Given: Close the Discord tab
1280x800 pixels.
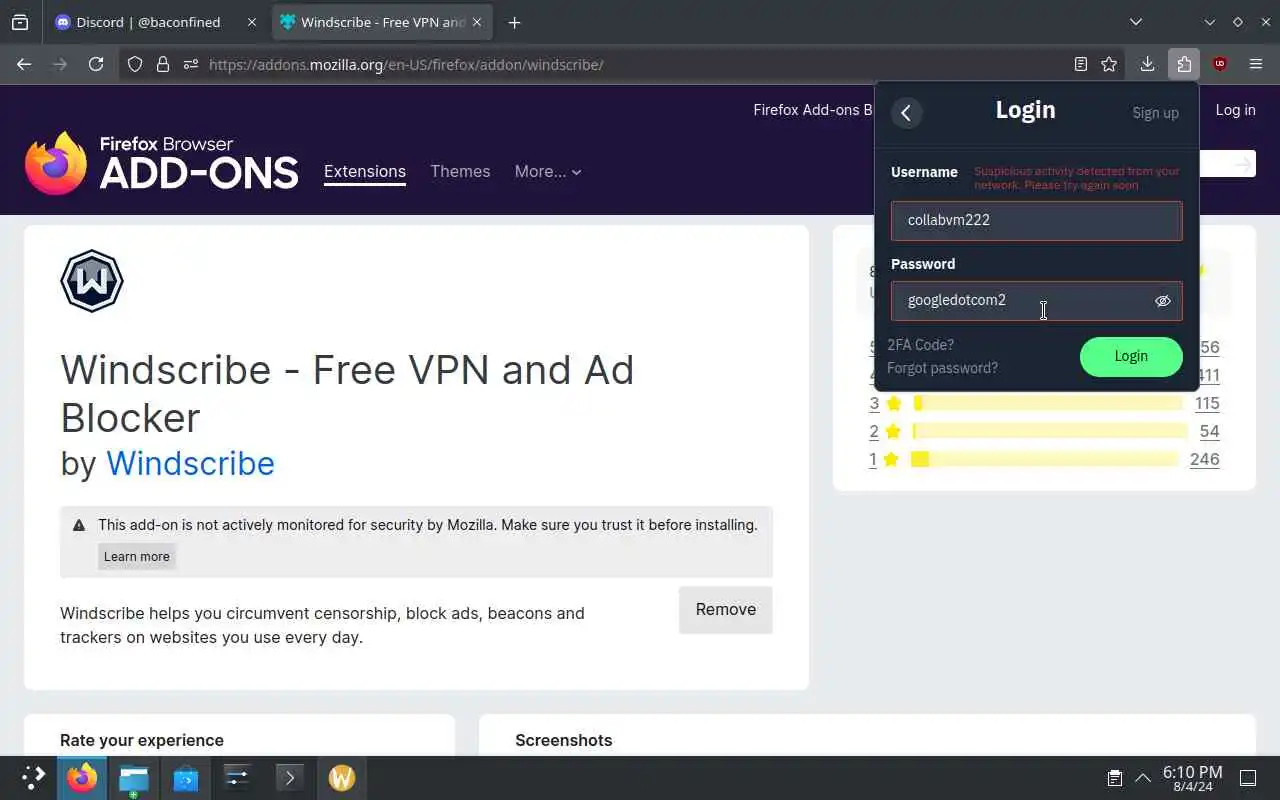Looking at the screenshot, I should [251, 22].
